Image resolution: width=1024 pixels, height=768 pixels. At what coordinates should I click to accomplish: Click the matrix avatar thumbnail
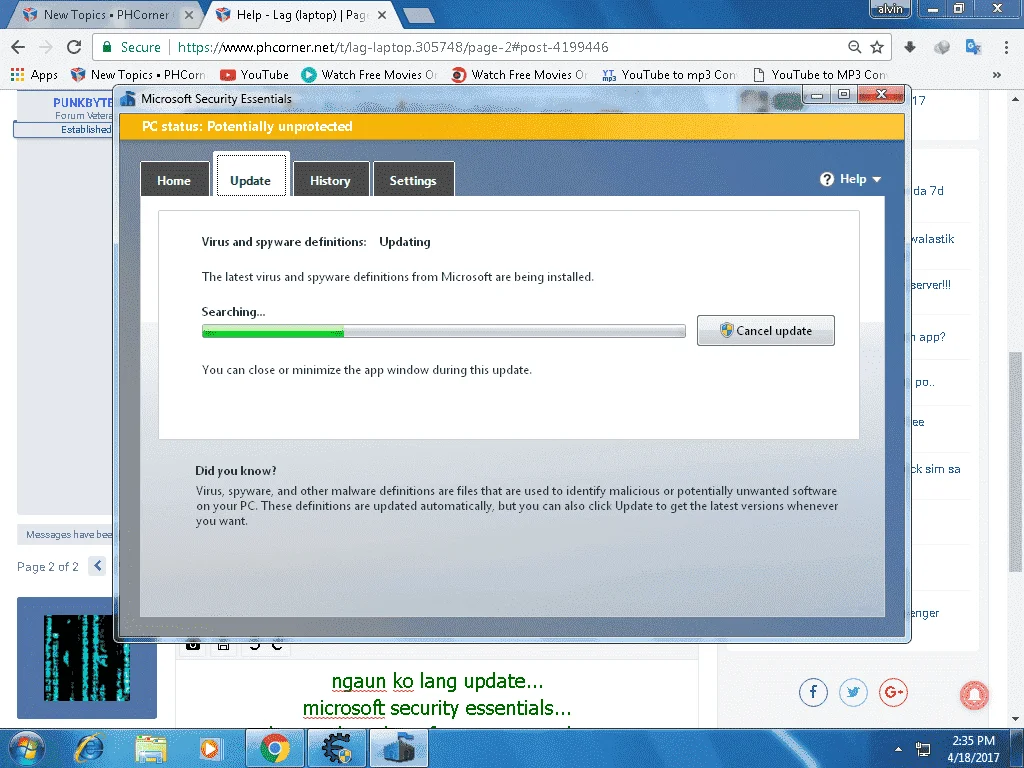(87, 658)
